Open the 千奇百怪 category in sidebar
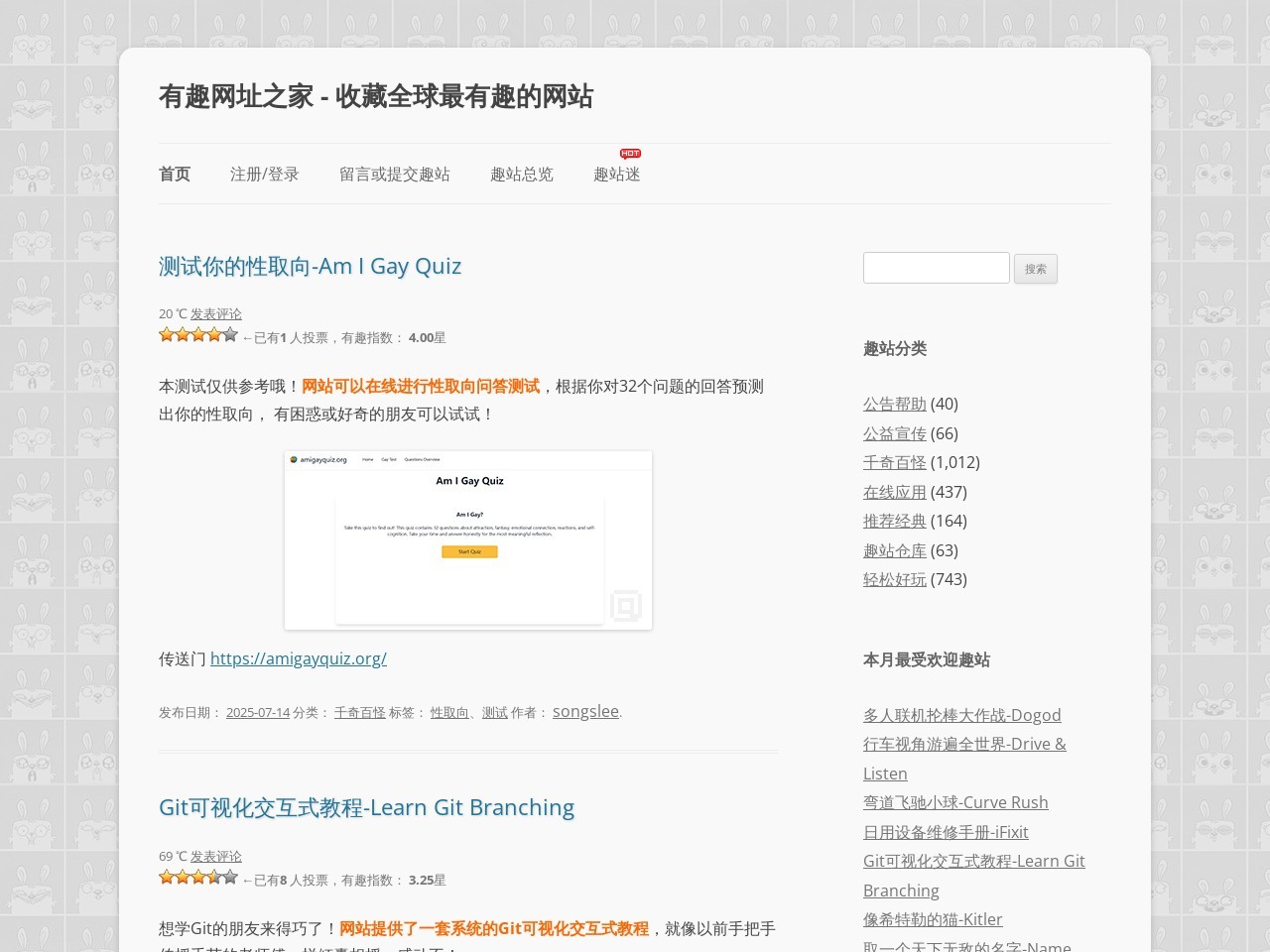The height and width of the screenshot is (952, 1270). (x=894, y=463)
